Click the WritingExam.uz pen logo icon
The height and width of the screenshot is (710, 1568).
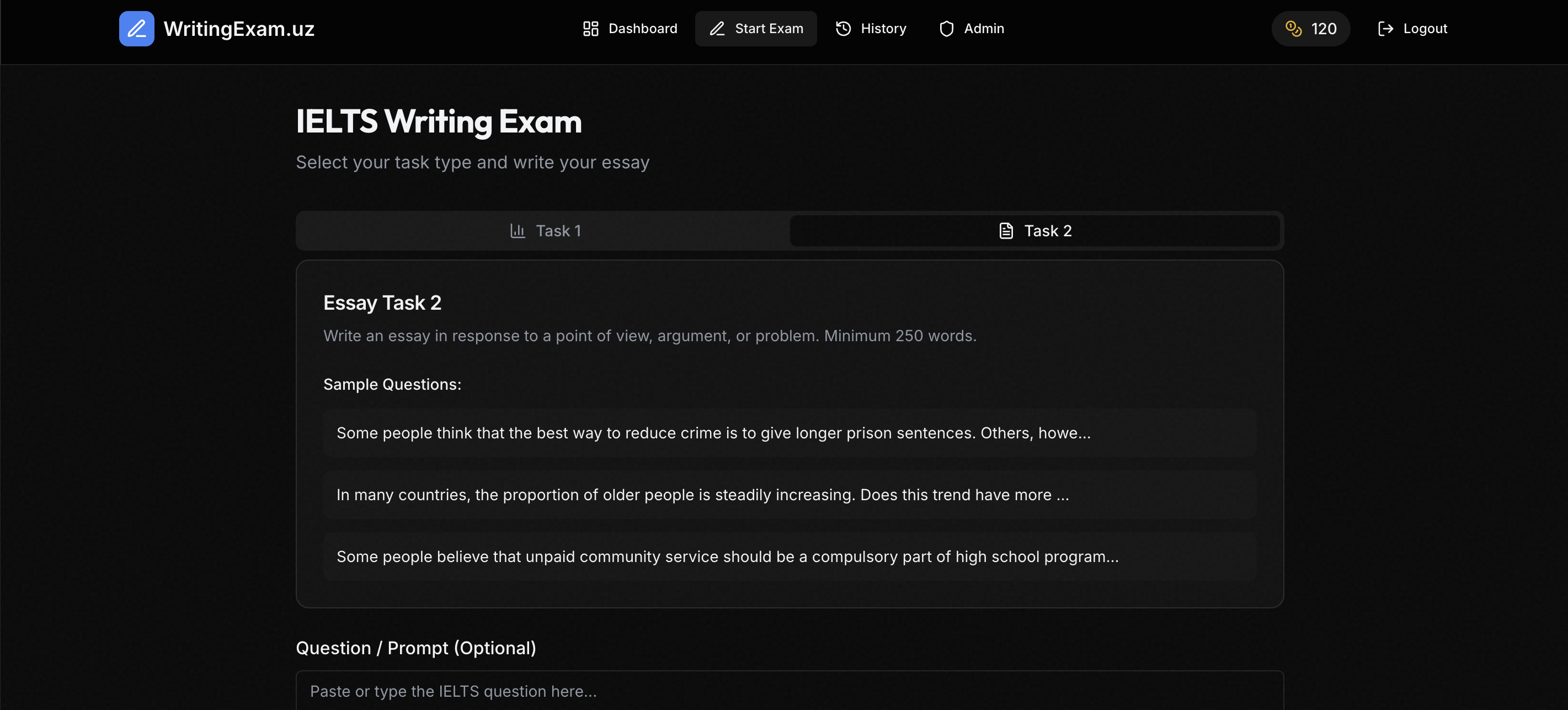(136, 28)
